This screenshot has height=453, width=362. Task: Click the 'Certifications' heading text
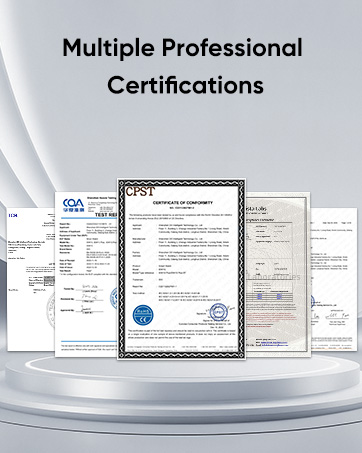[x=185, y=85]
